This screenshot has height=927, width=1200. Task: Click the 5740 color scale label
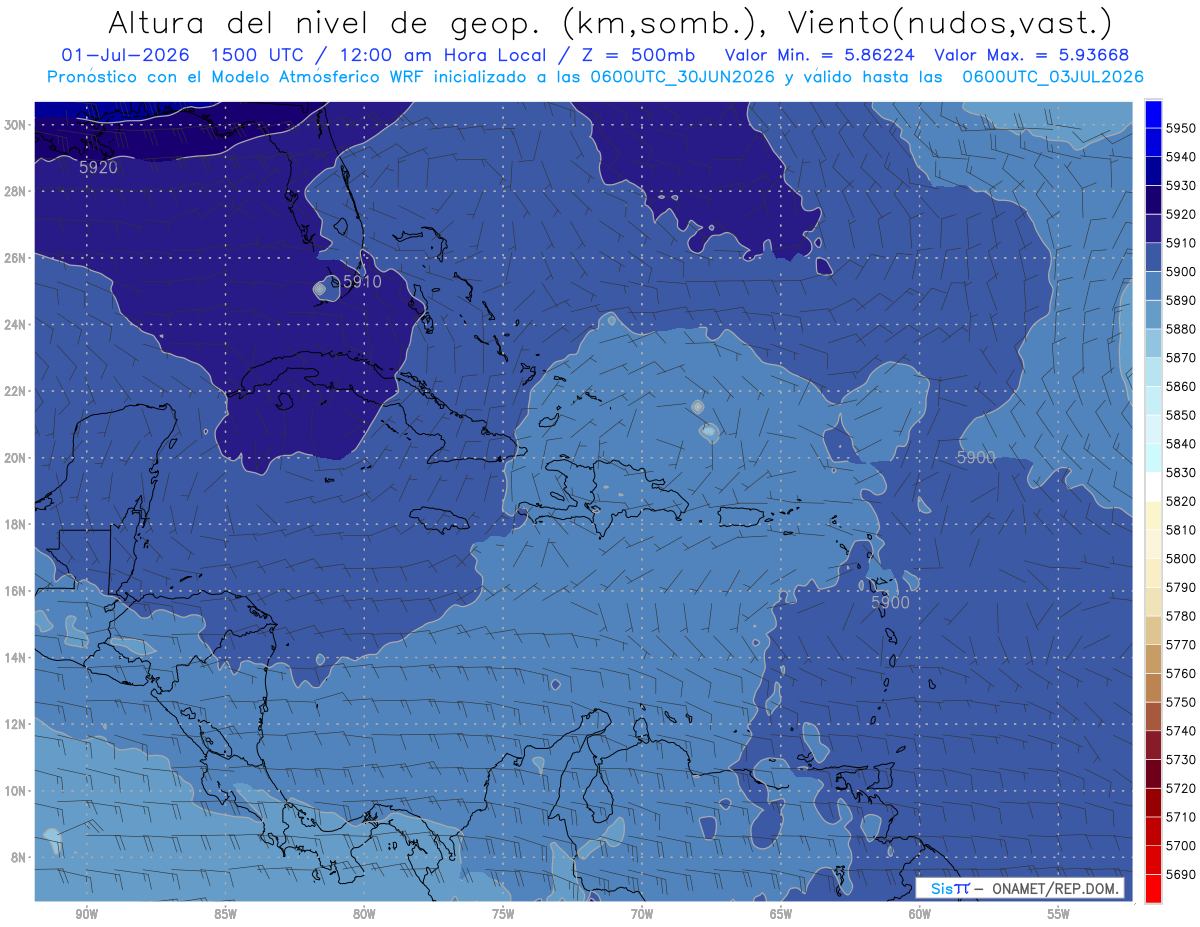tap(1181, 731)
